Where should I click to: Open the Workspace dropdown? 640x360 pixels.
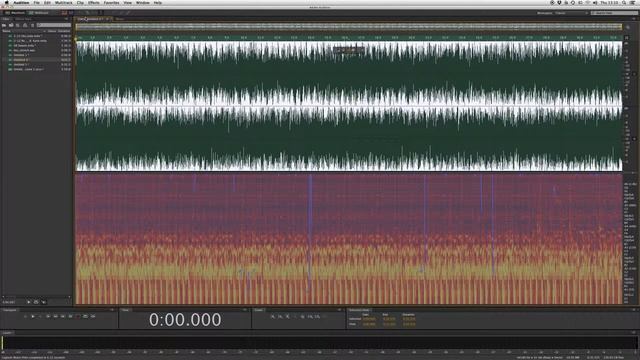point(571,13)
